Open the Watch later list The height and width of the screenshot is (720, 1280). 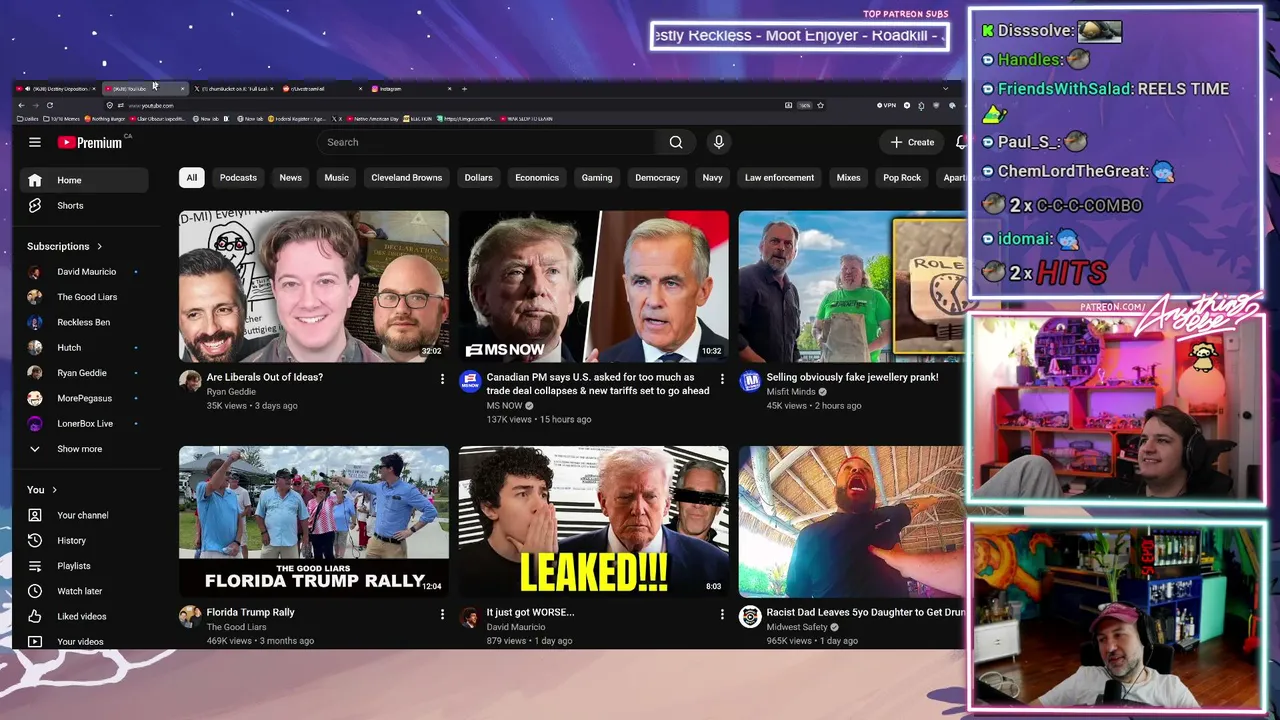pyautogui.click(x=84, y=591)
